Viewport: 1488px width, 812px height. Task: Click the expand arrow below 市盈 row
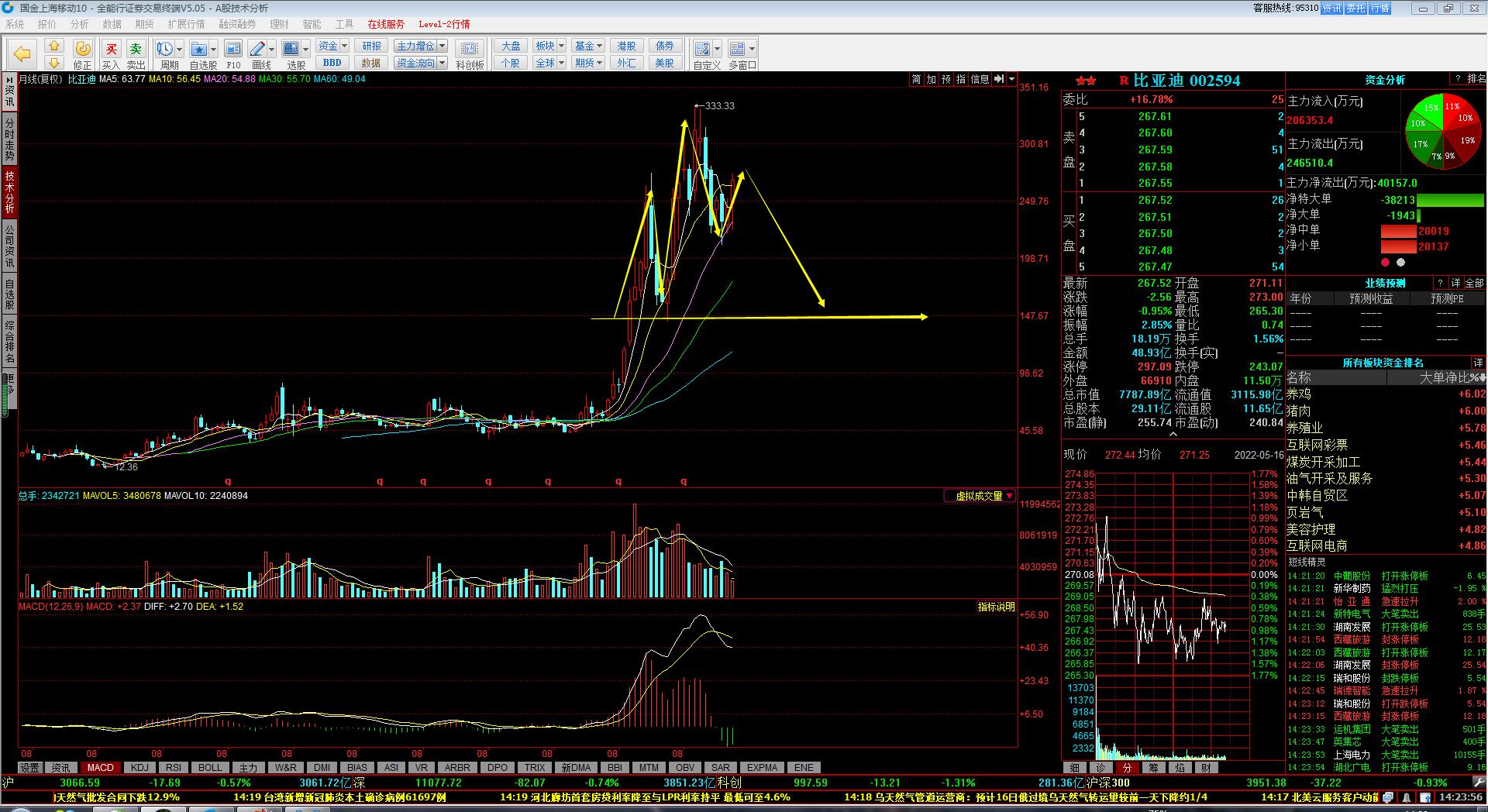pyautogui.click(x=1173, y=435)
